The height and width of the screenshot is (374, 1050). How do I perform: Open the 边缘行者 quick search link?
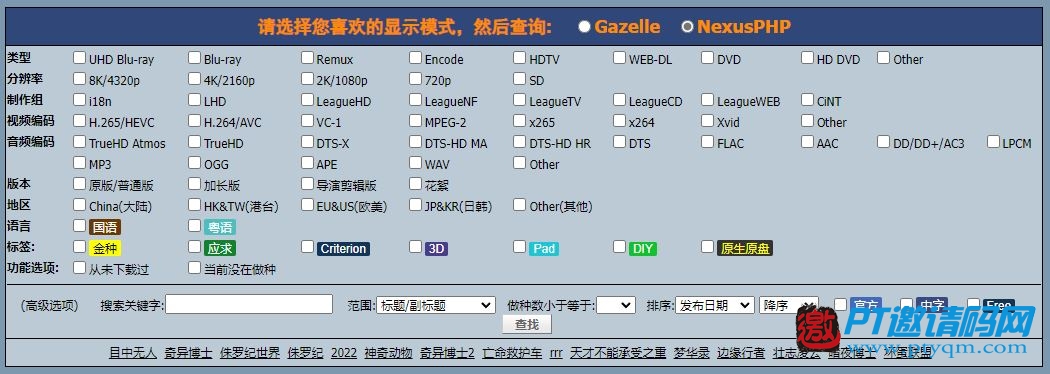tap(741, 353)
